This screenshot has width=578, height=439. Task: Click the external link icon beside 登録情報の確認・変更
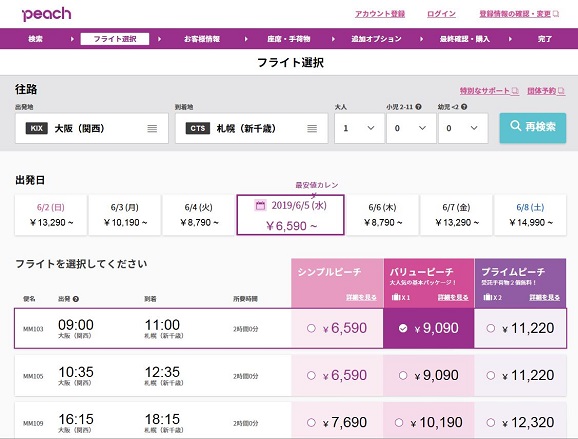556,14
